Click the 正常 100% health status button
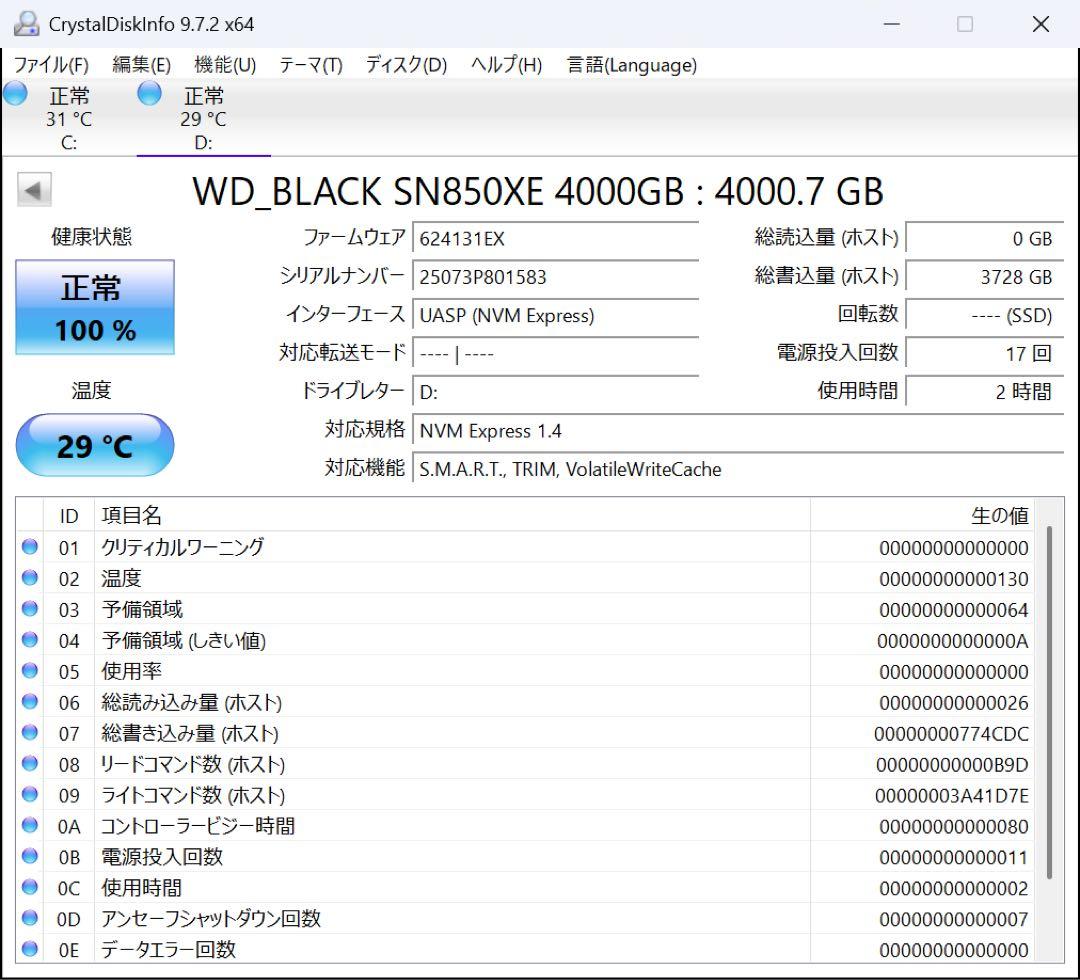This screenshot has width=1080, height=980. pyautogui.click(x=95, y=307)
